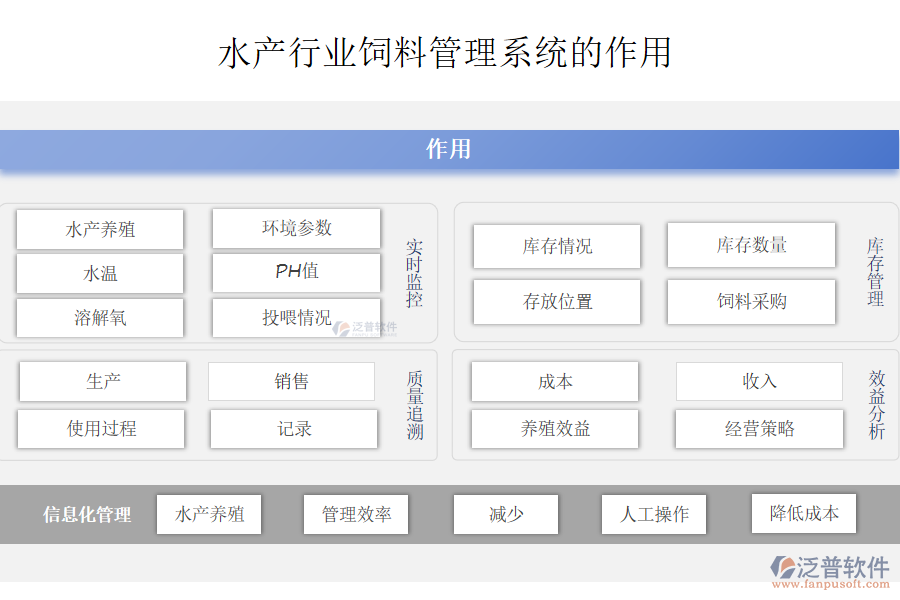Select the 存放位置 box
Image resolution: width=900 pixels, height=600 pixels.
click(557, 302)
